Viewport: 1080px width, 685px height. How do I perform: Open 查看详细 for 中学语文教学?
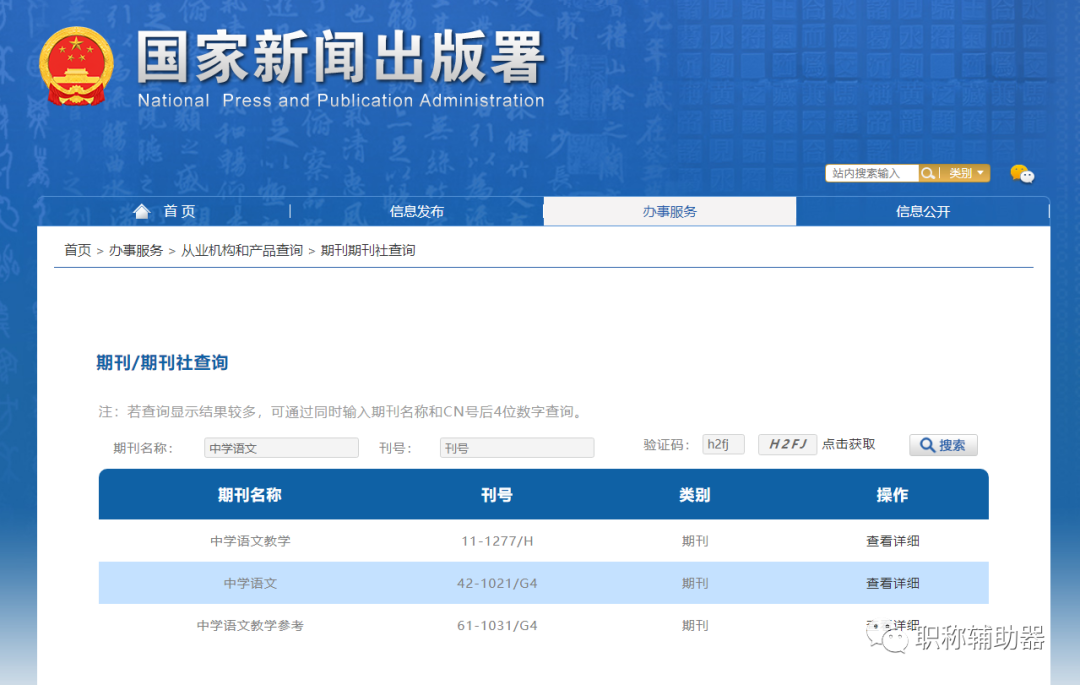(x=891, y=539)
